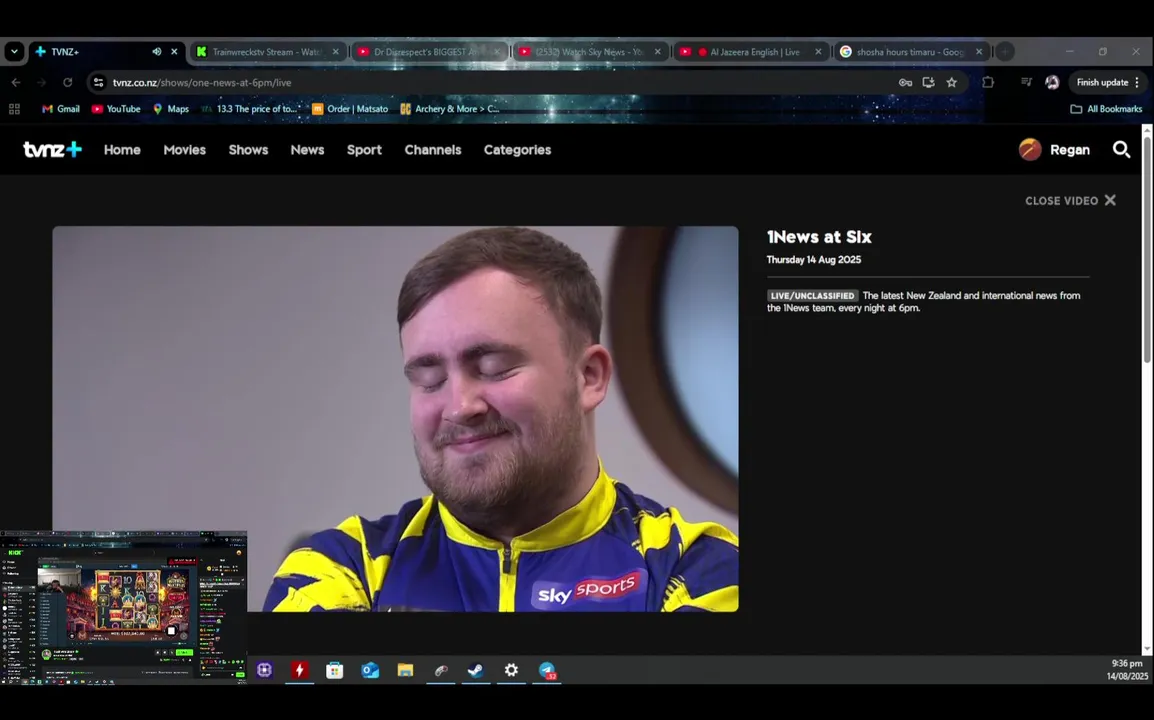This screenshot has width=1154, height=720.
Task: Open the Chrome profile avatar
Action: [1052, 82]
